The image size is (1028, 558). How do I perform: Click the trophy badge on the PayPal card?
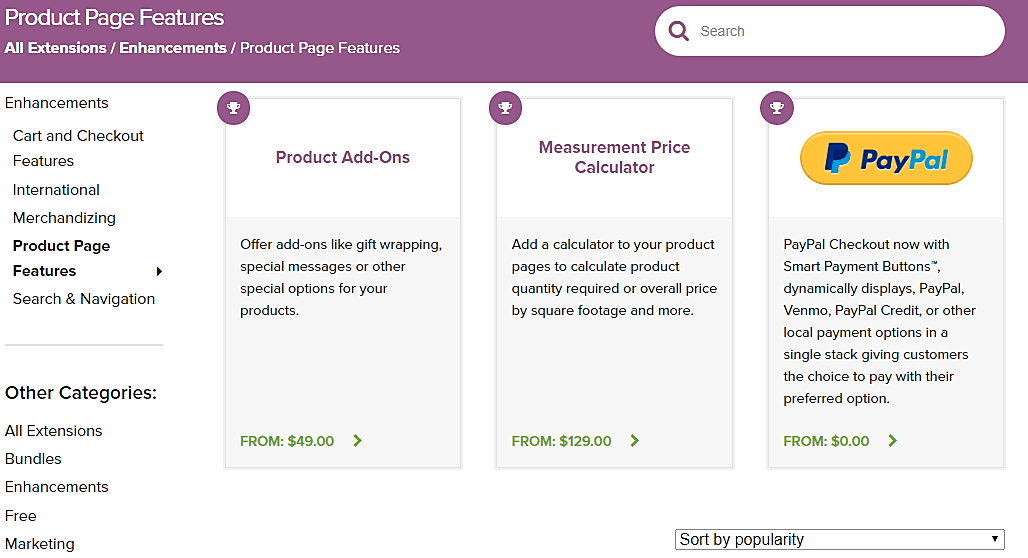click(x=777, y=107)
